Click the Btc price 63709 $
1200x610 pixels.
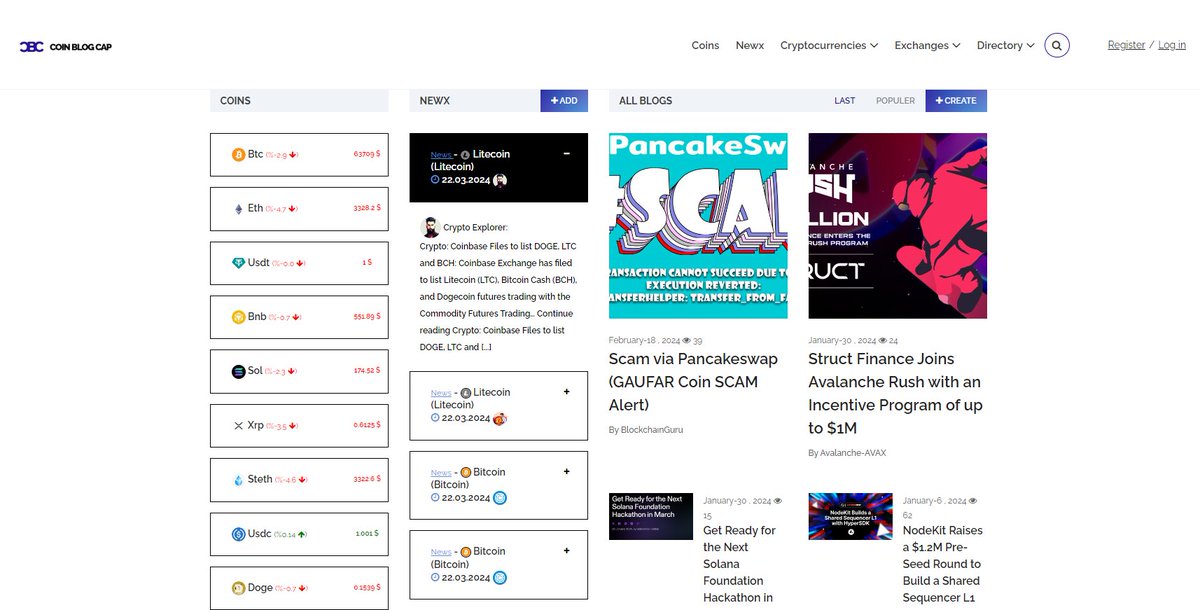pyautogui.click(x=367, y=155)
